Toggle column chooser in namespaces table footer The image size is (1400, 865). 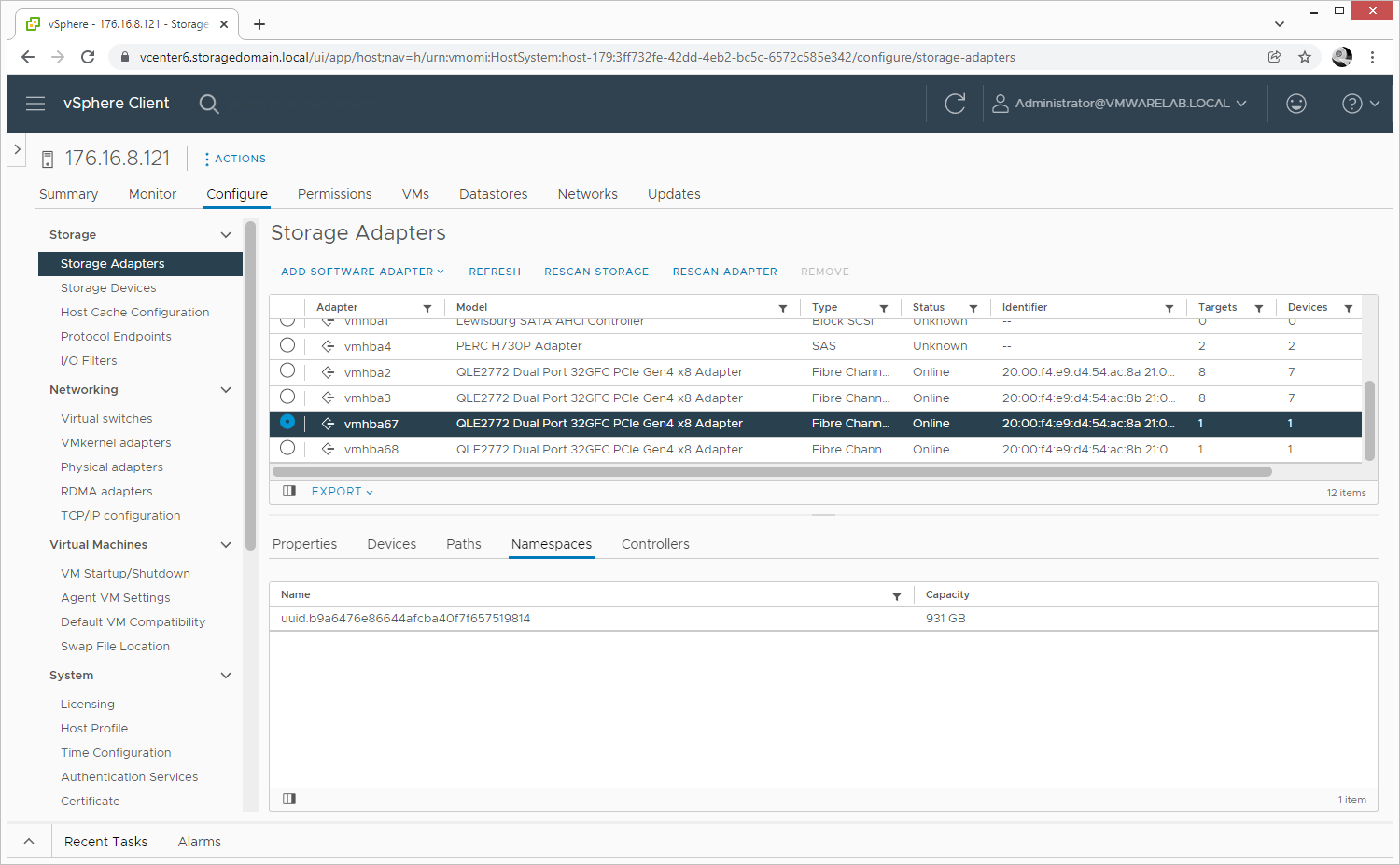289,799
